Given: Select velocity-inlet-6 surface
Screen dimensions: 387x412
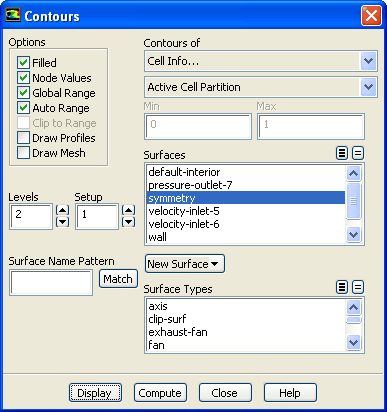Looking at the screenshot, I should (246, 224).
